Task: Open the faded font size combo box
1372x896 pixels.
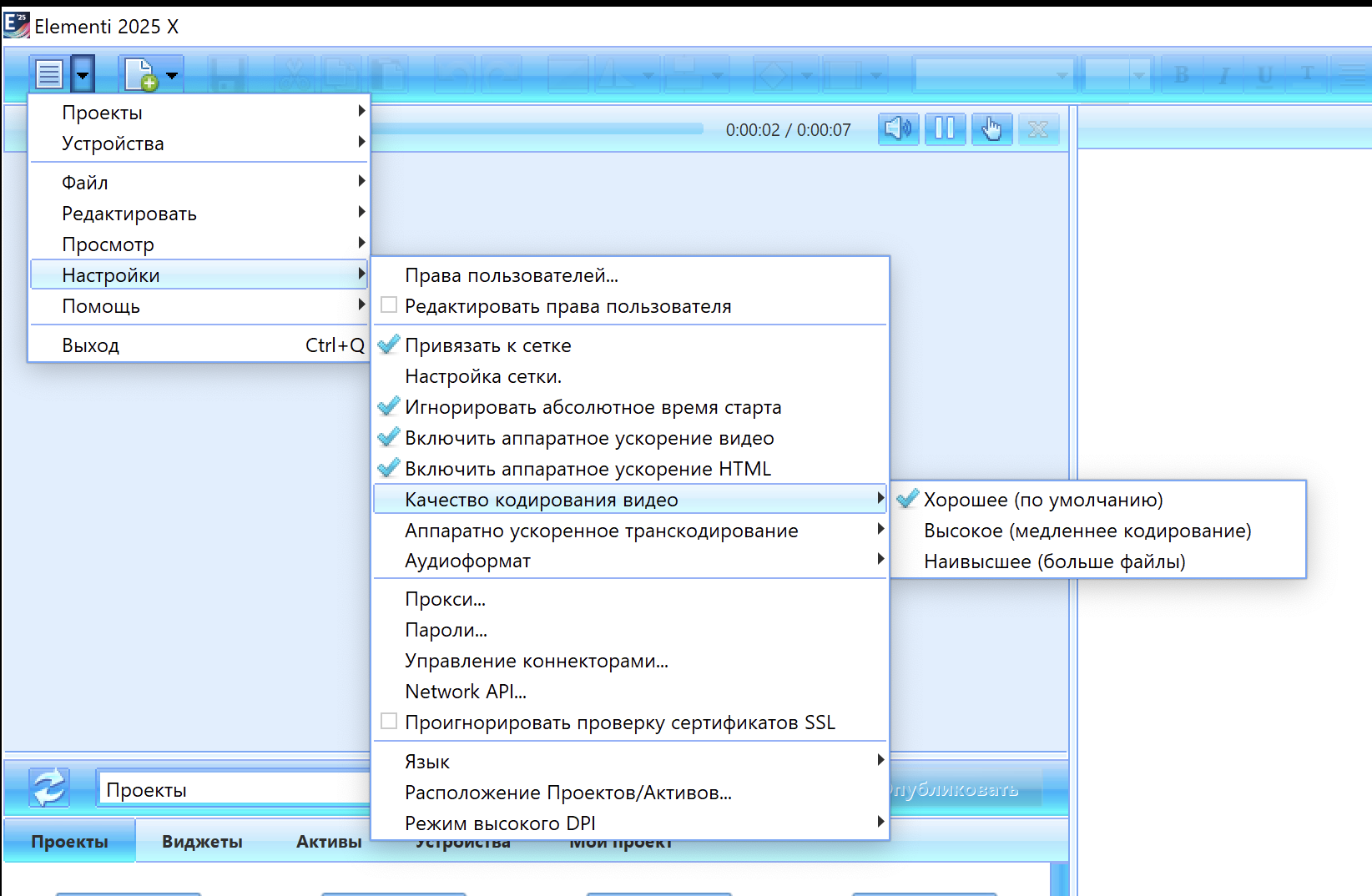Action: (x=1117, y=75)
